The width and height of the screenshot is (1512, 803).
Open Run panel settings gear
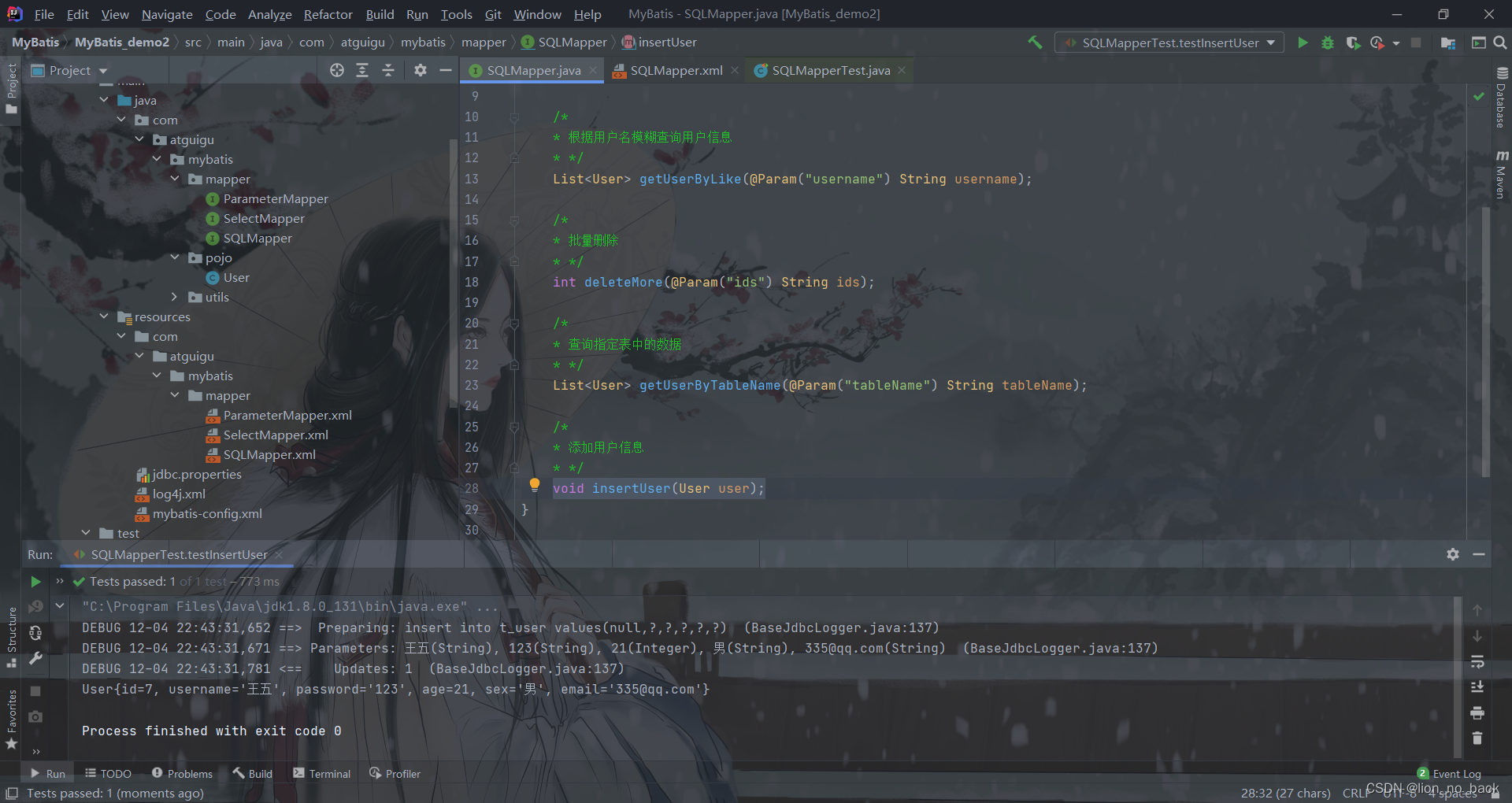click(x=1453, y=554)
